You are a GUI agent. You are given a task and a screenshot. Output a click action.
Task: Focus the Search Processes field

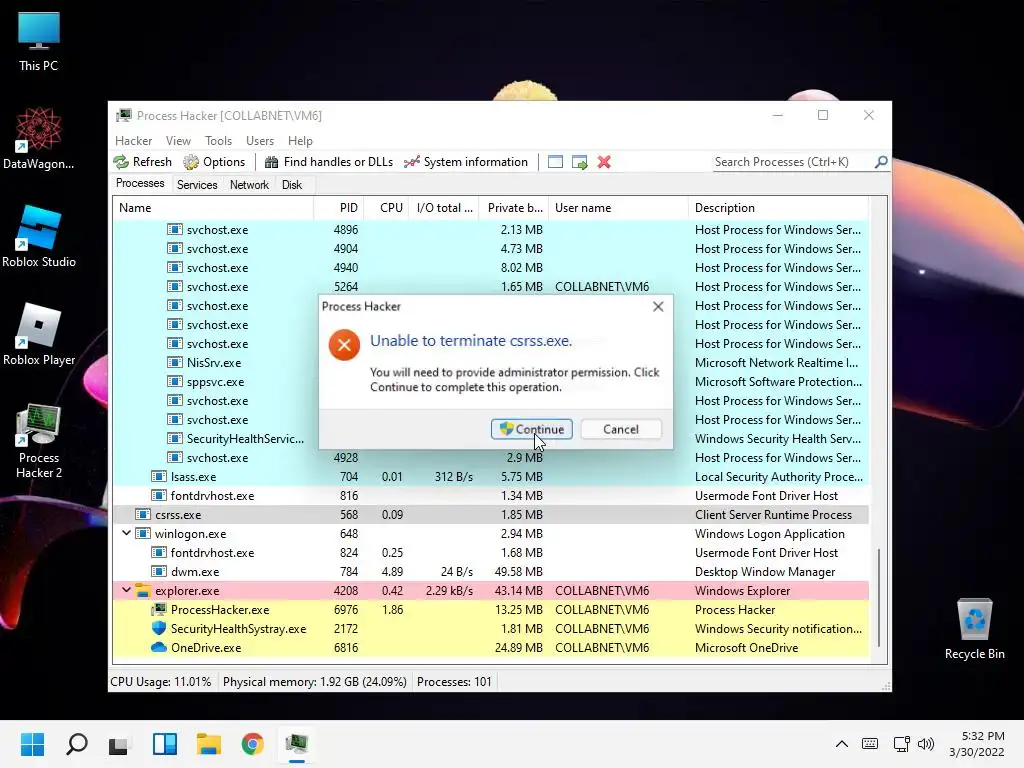[x=793, y=161]
